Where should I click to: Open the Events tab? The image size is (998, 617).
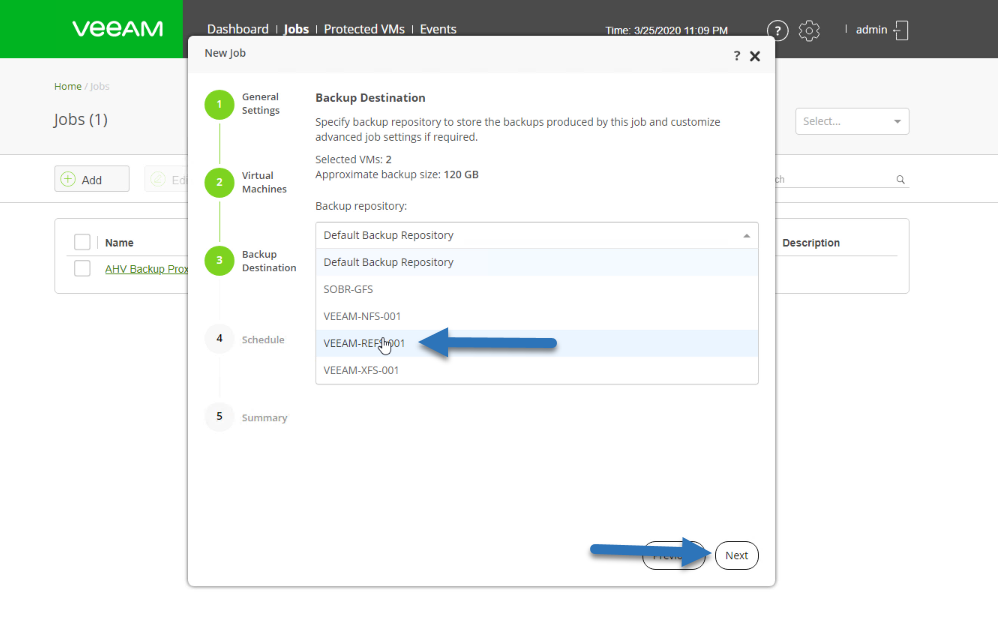click(438, 29)
